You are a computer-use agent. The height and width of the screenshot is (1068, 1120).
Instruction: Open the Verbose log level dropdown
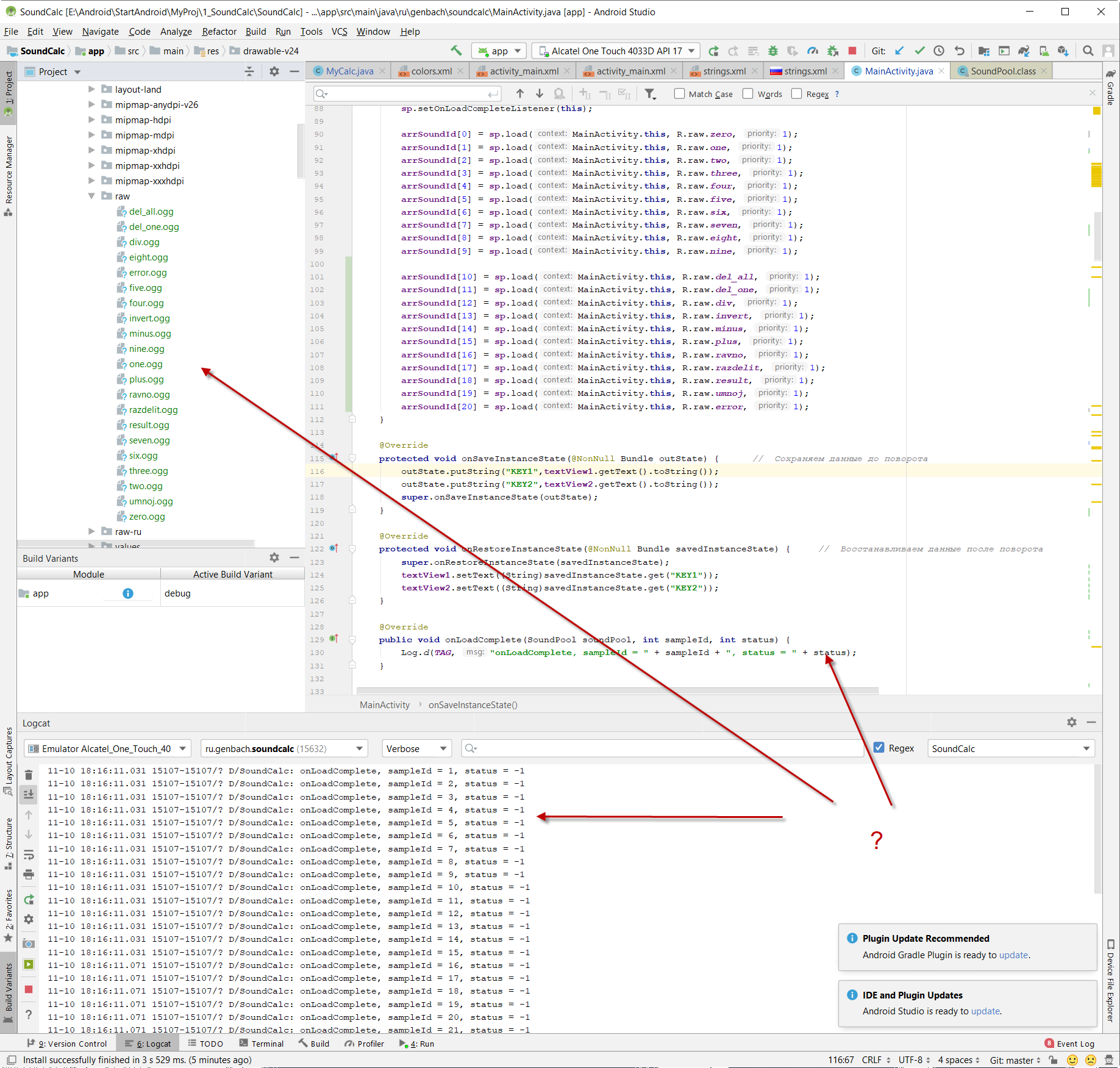coord(416,748)
